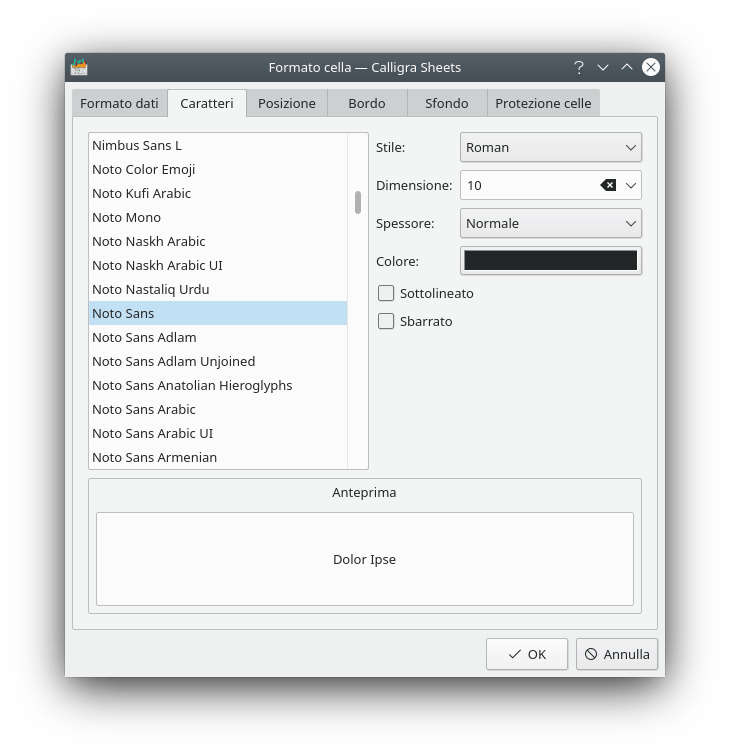
Task: Click the help question mark icon
Action: pos(578,67)
